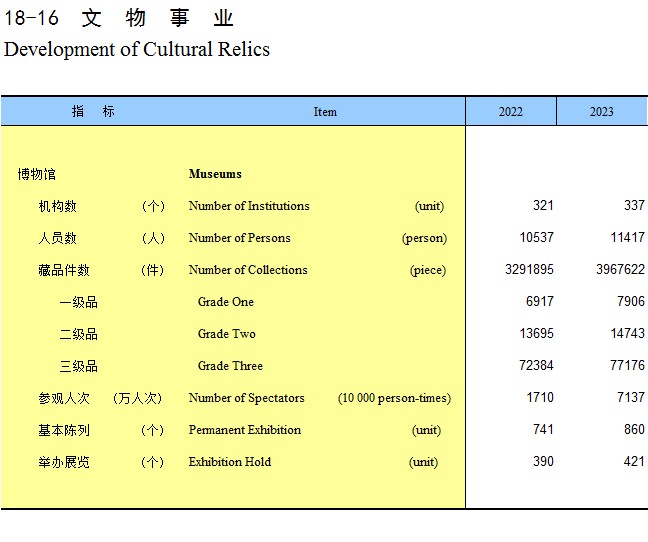Screen dimensions: 648x542
Task: Click the subtitle "Development of Cultural Relics"
Action: [x=137, y=49]
